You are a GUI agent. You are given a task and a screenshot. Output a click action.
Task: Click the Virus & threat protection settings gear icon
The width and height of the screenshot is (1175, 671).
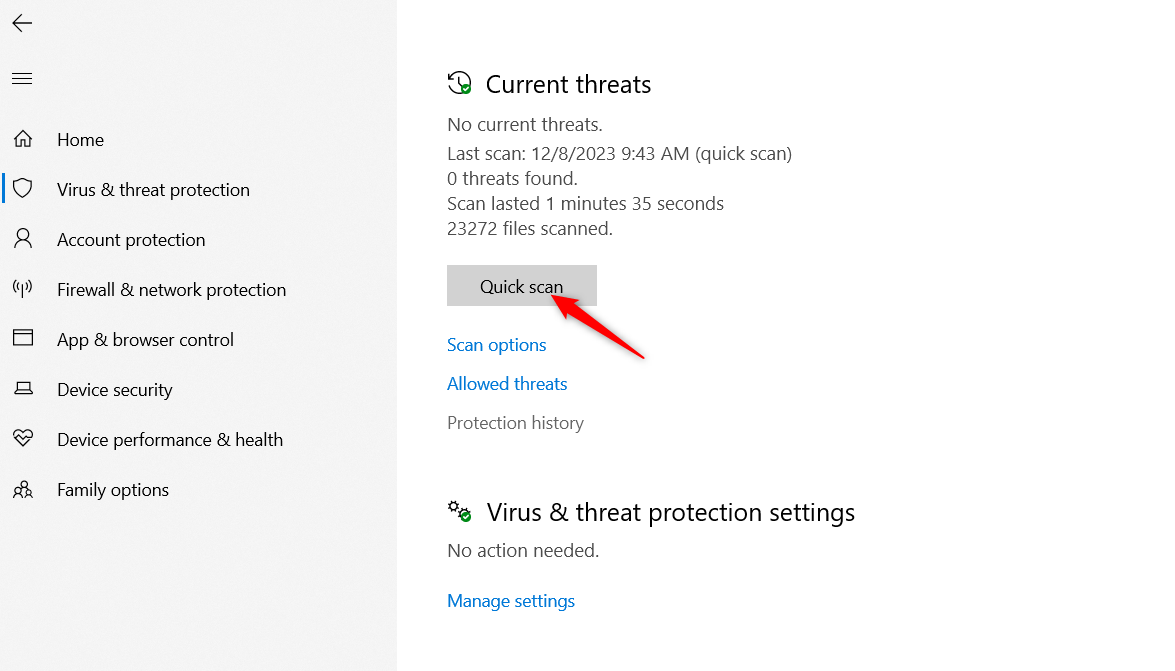460,511
